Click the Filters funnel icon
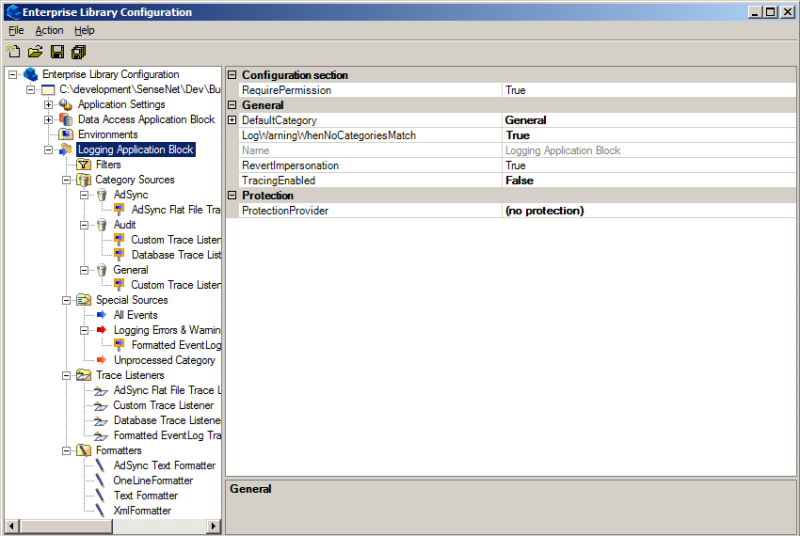This screenshot has width=800, height=536. coord(84,165)
